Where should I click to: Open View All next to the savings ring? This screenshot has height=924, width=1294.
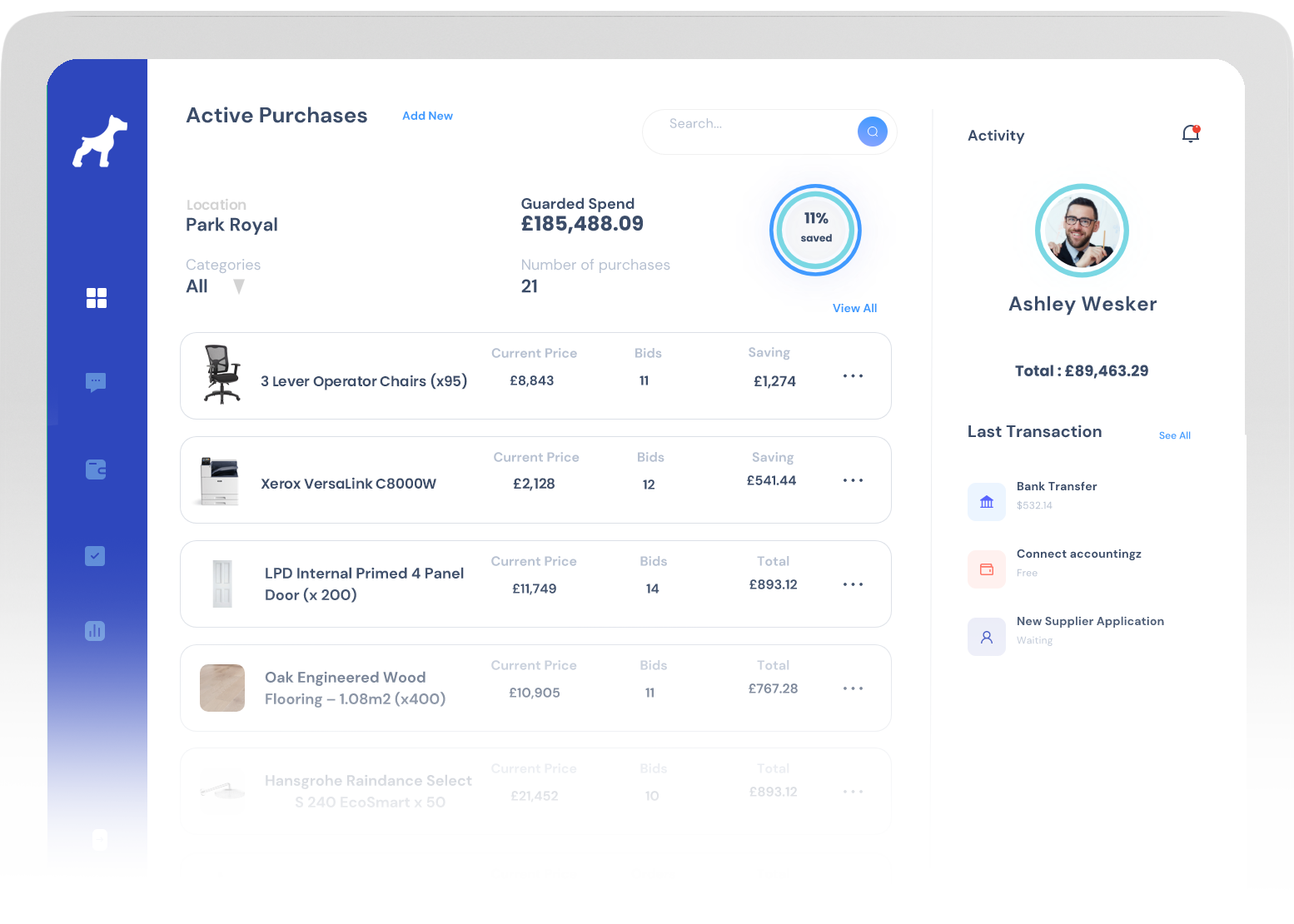coord(854,308)
